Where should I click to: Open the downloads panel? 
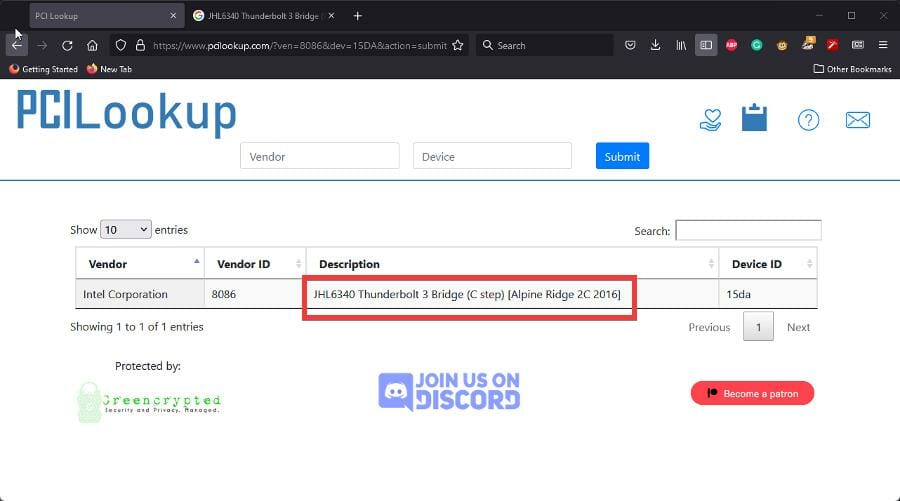click(655, 45)
